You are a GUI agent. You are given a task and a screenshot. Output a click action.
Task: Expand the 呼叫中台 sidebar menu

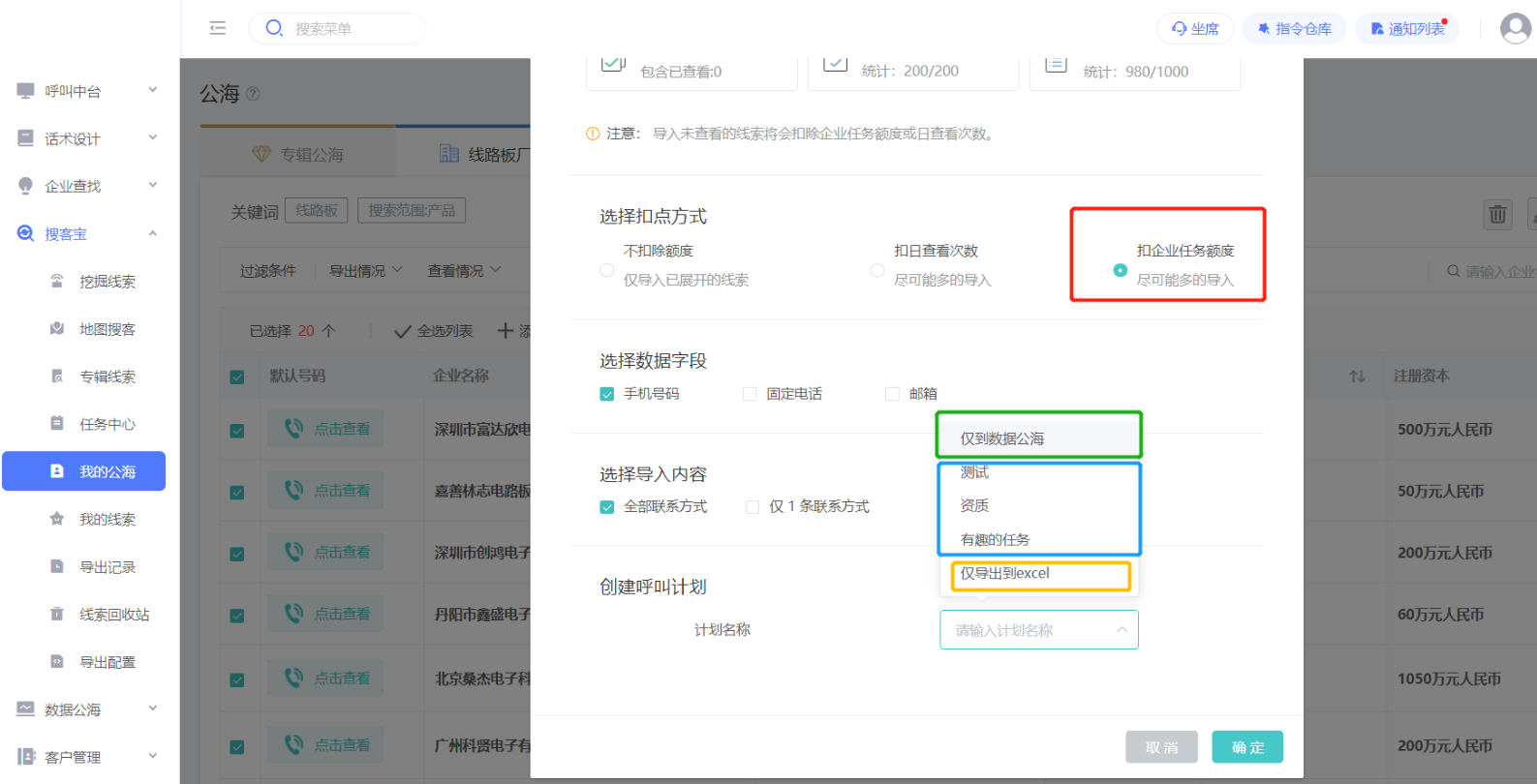pyautogui.click(x=87, y=91)
